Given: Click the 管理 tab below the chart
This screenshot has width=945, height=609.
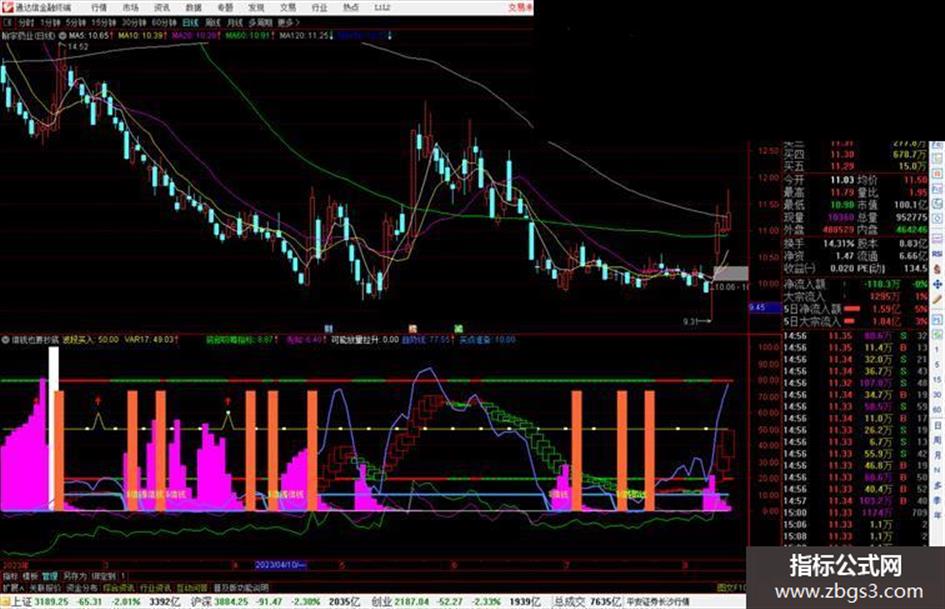Looking at the screenshot, I should coord(50,576).
